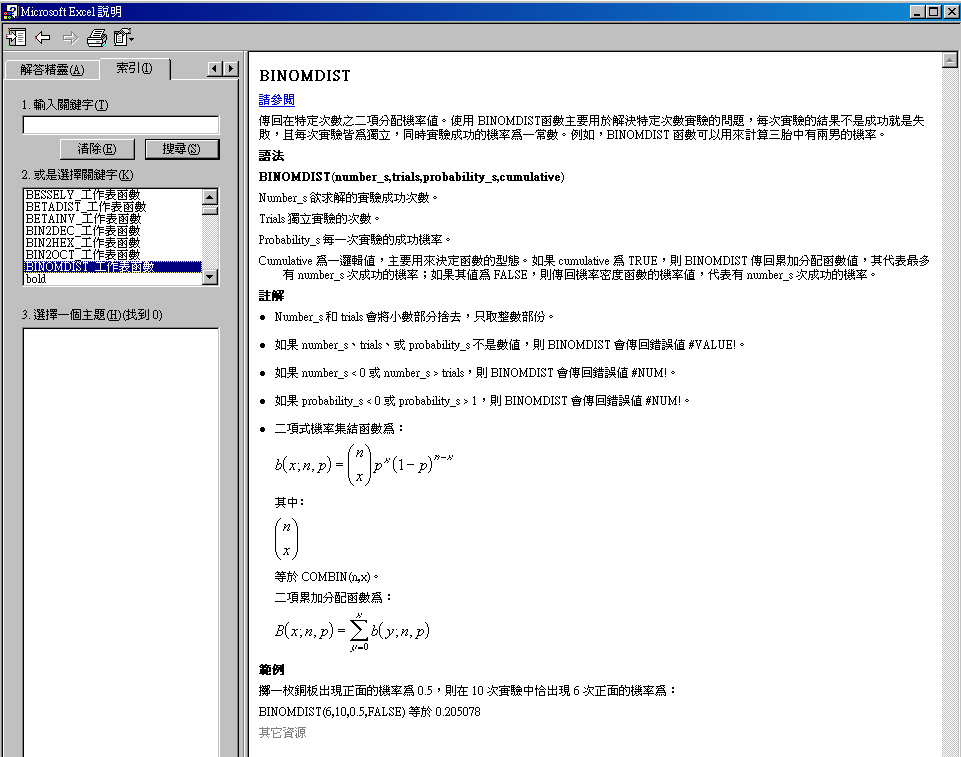The image size is (961, 757).
Task: Select BIN2HEX_工作表函數 in keyword list
Action: tap(83, 243)
